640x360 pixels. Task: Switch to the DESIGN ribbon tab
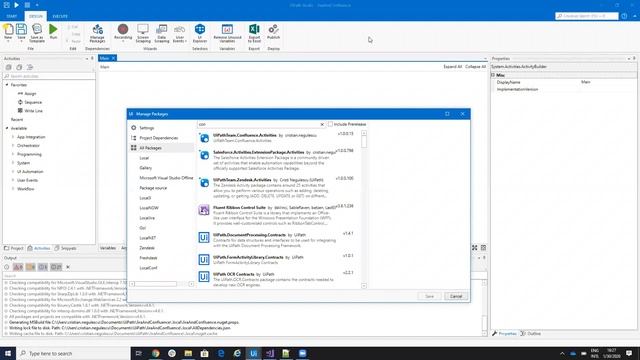36,16
